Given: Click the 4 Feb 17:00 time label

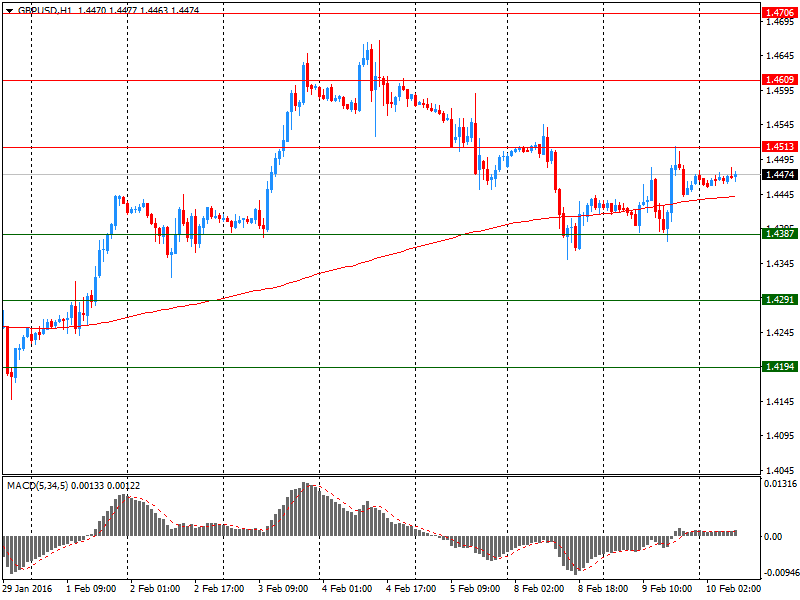Looking at the screenshot, I should point(411,589).
